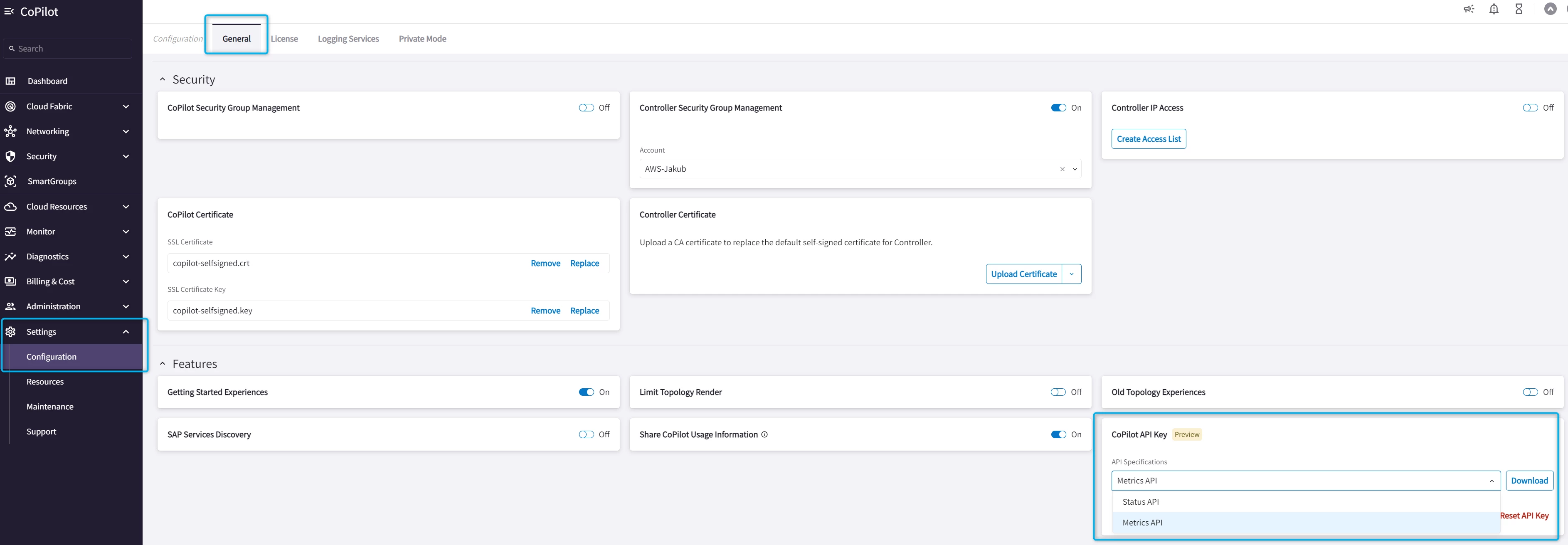1568x545 pixels.
Task: Expand Cloud Fabric menu chevron
Action: (x=126, y=106)
